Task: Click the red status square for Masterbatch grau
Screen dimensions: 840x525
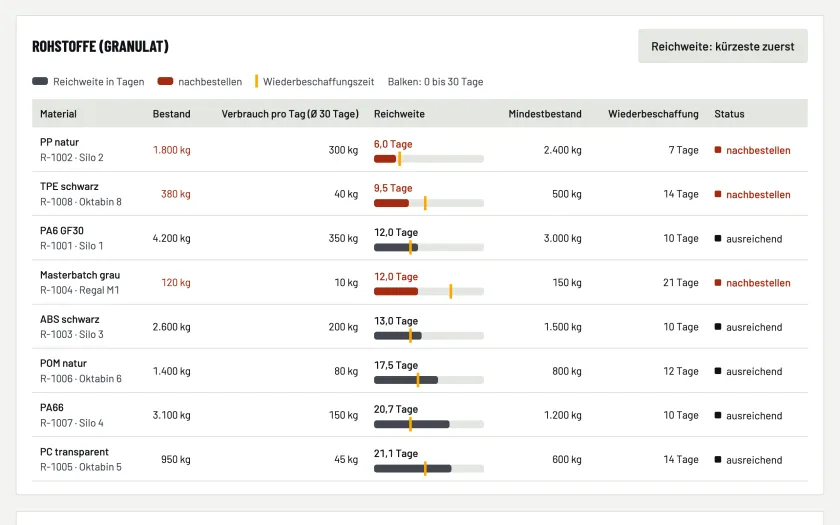Action: coord(718,282)
